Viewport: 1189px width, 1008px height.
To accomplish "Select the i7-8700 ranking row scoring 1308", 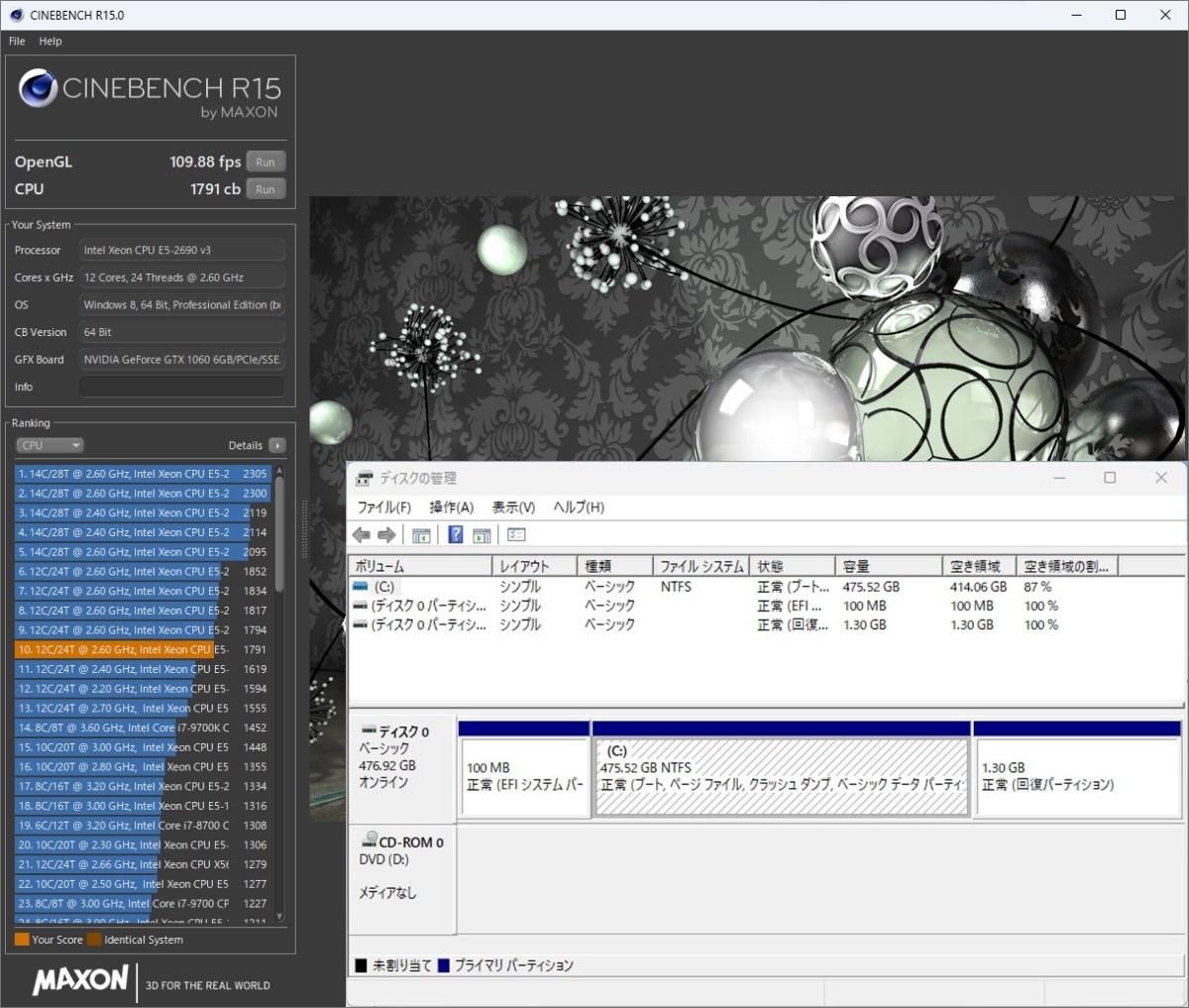I will tap(143, 825).
